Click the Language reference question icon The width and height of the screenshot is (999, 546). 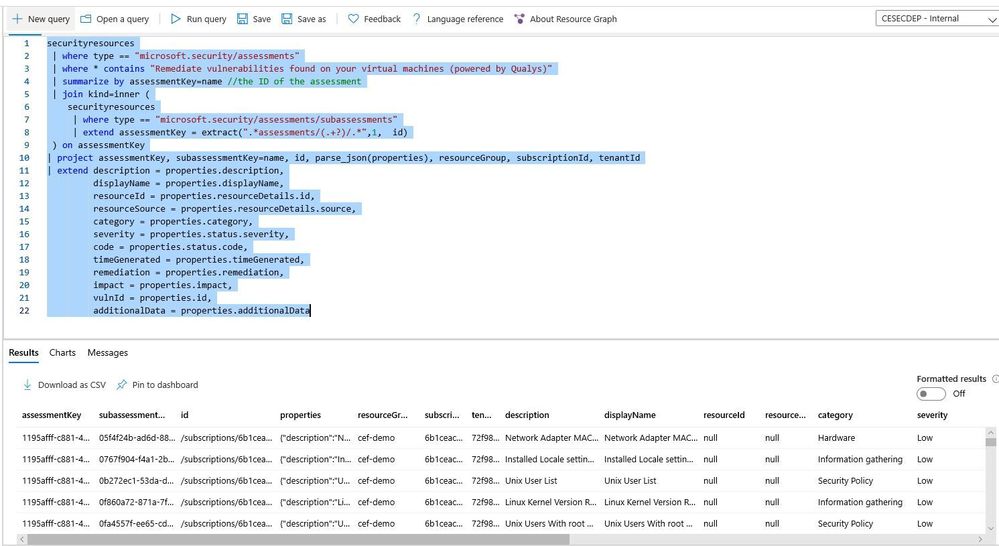[x=417, y=19]
